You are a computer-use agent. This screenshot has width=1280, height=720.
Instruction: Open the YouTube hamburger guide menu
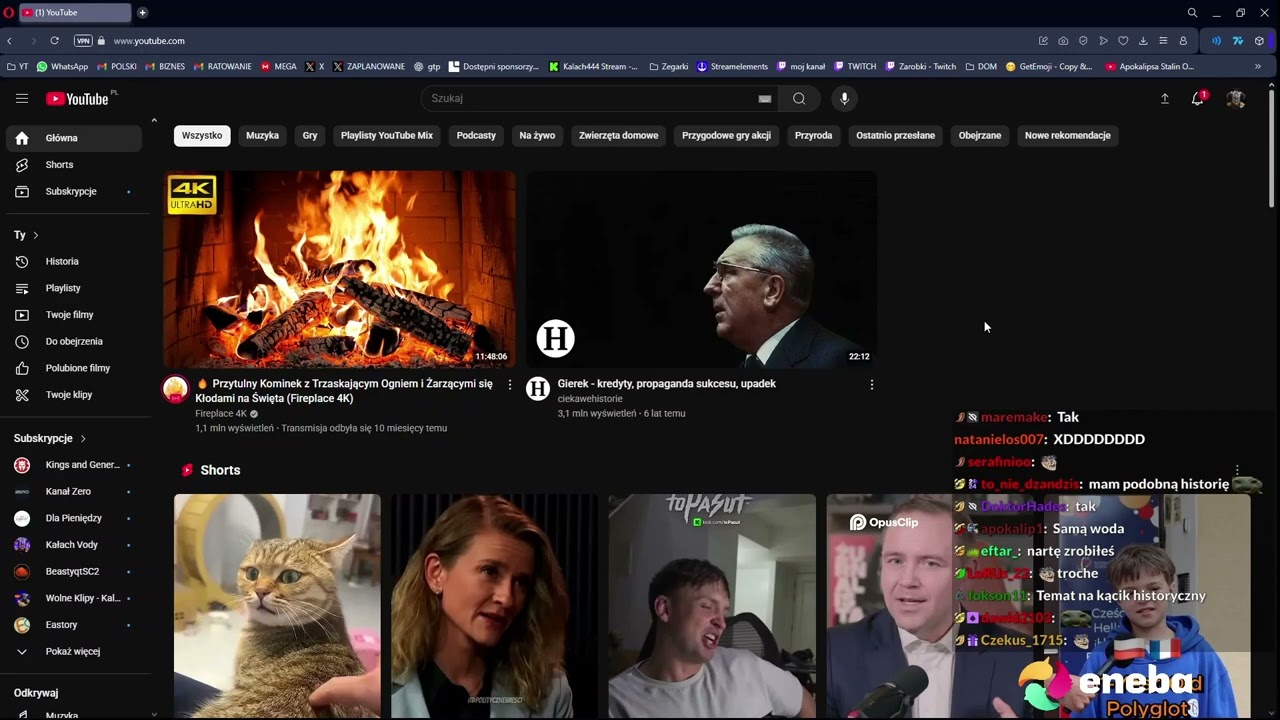(x=22, y=98)
